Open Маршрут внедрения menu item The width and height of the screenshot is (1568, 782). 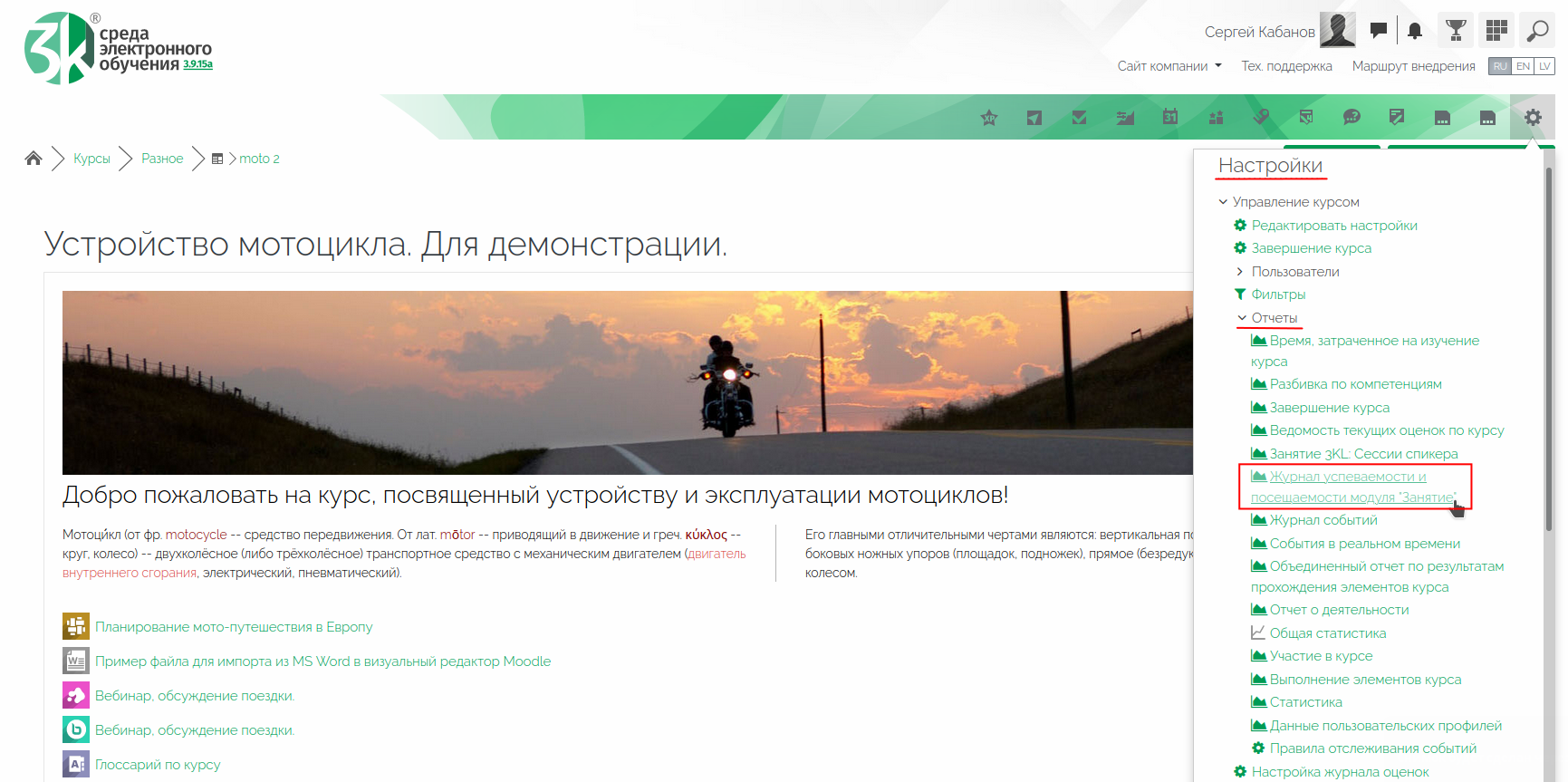(1413, 66)
